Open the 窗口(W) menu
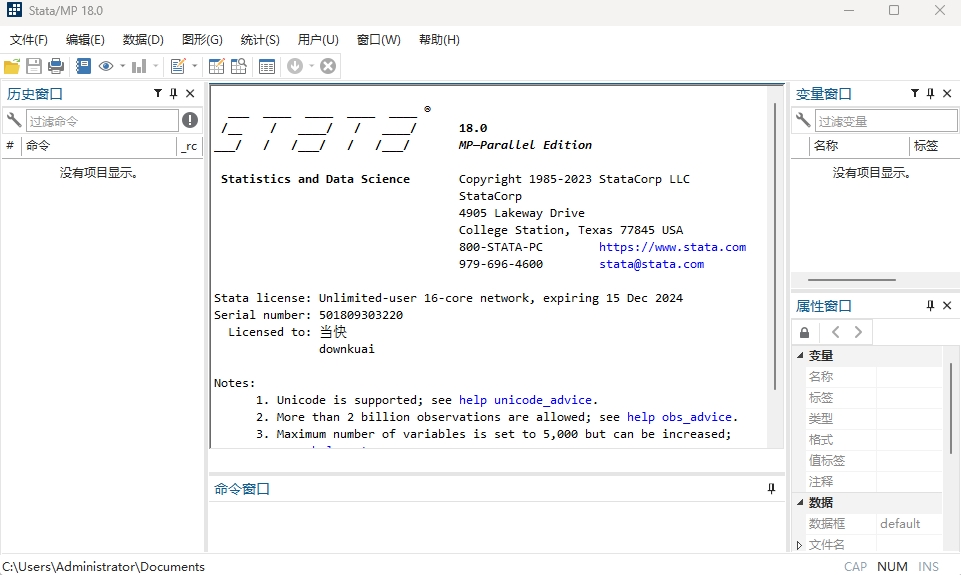 pos(379,40)
